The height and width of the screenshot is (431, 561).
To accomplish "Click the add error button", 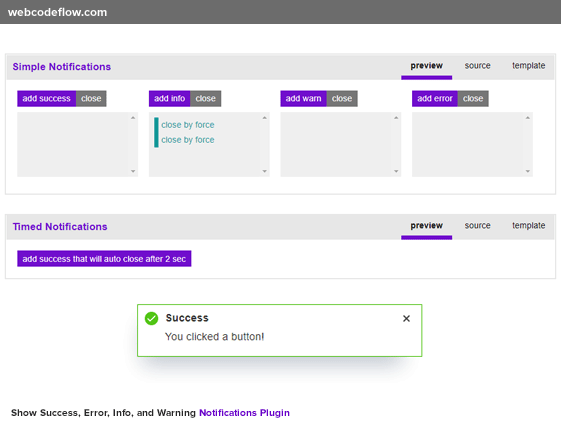I will tap(435, 98).
